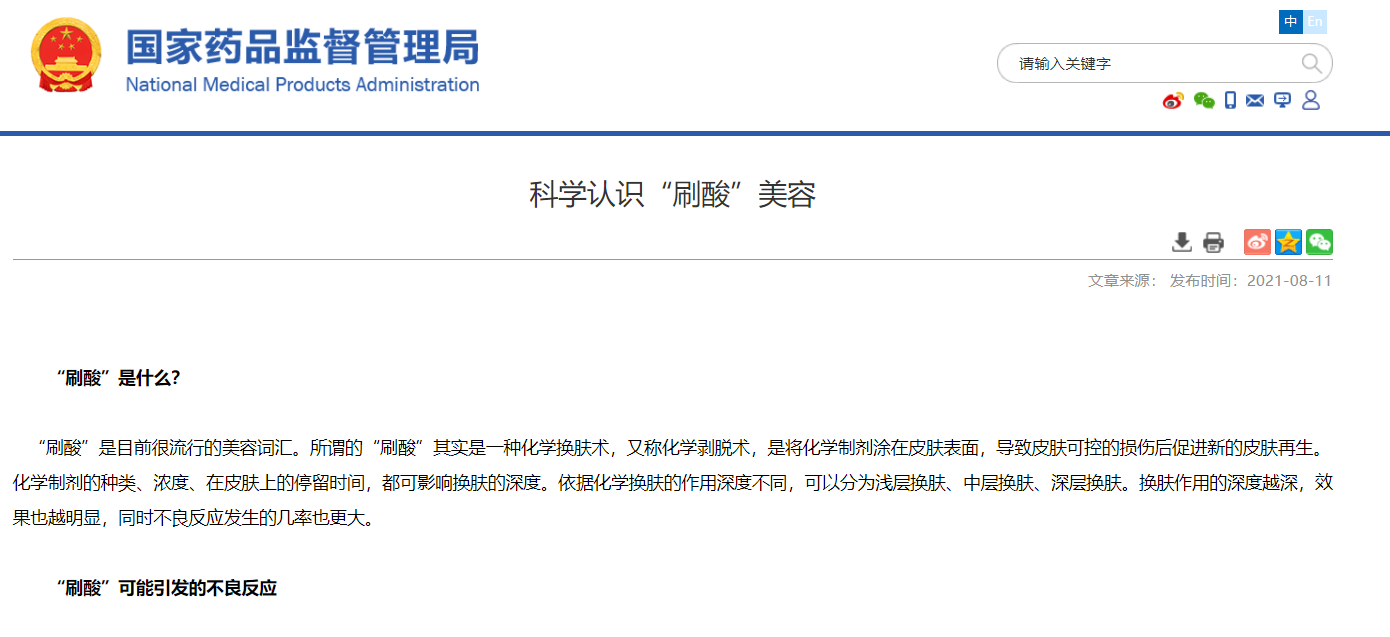Click the monitor with arrow icon
Image resolution: width=1390 pixels, height=637 pixels.
[1282, 101]
